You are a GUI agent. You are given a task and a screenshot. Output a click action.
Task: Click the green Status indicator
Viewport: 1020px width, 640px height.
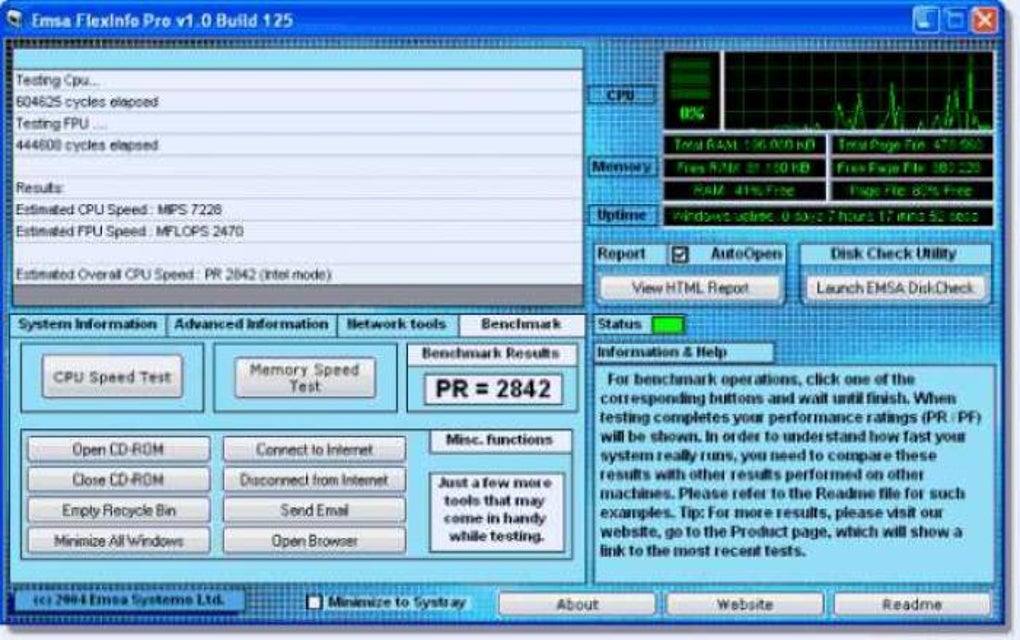(667, 325)
